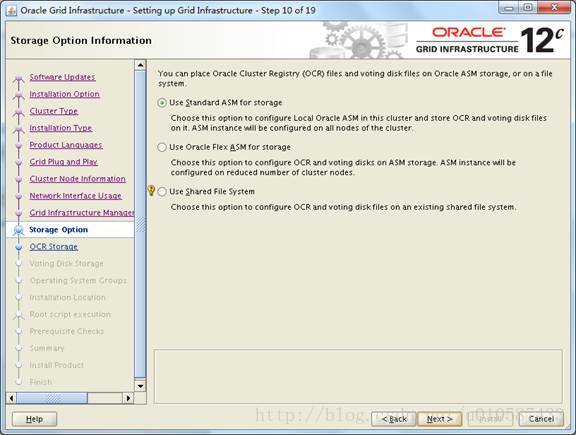576x435 pixels.
Task: Open the Product Languages step
Action: (x=66, y=145)
